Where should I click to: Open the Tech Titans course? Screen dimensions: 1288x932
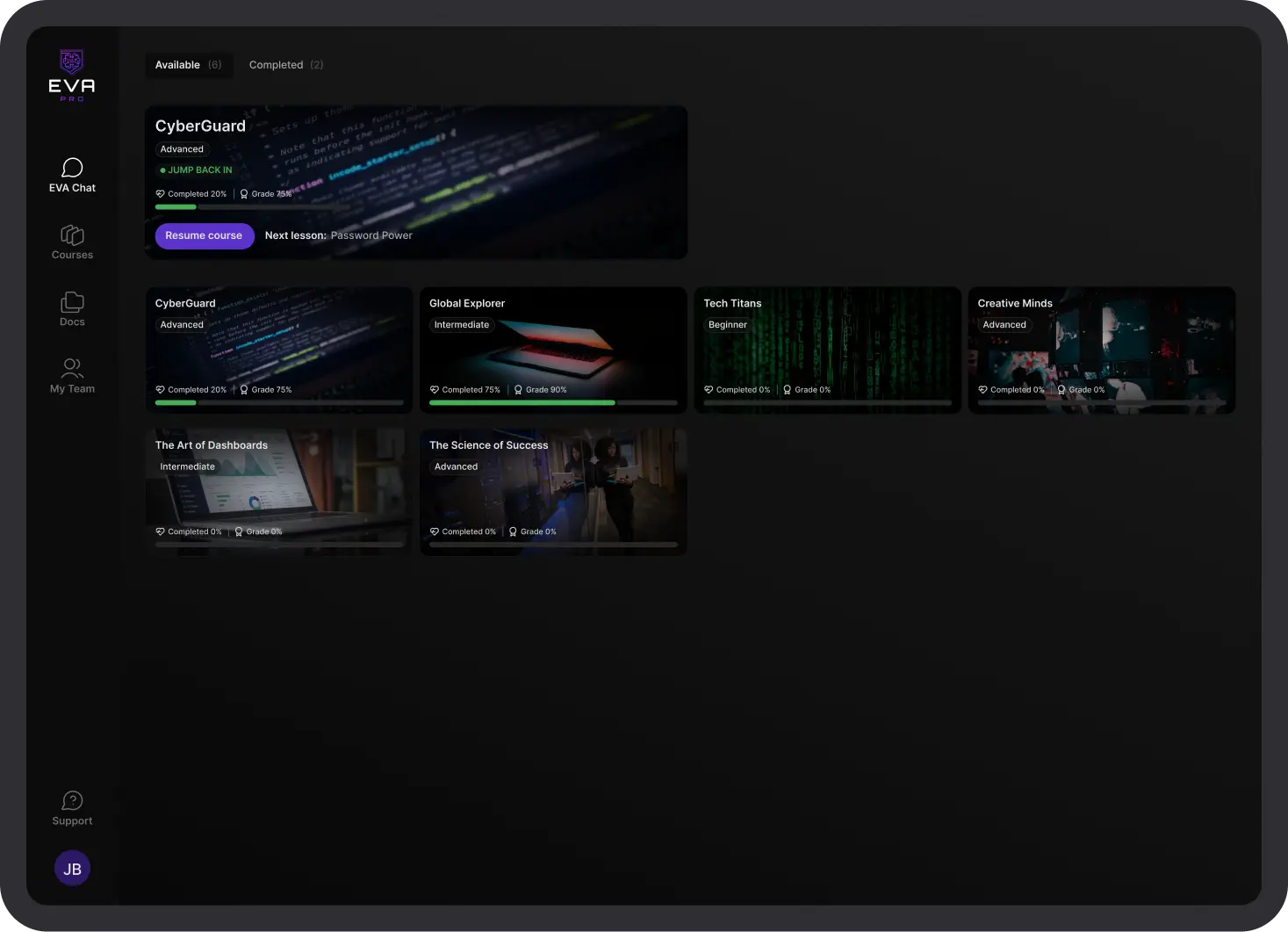point(827,350)
